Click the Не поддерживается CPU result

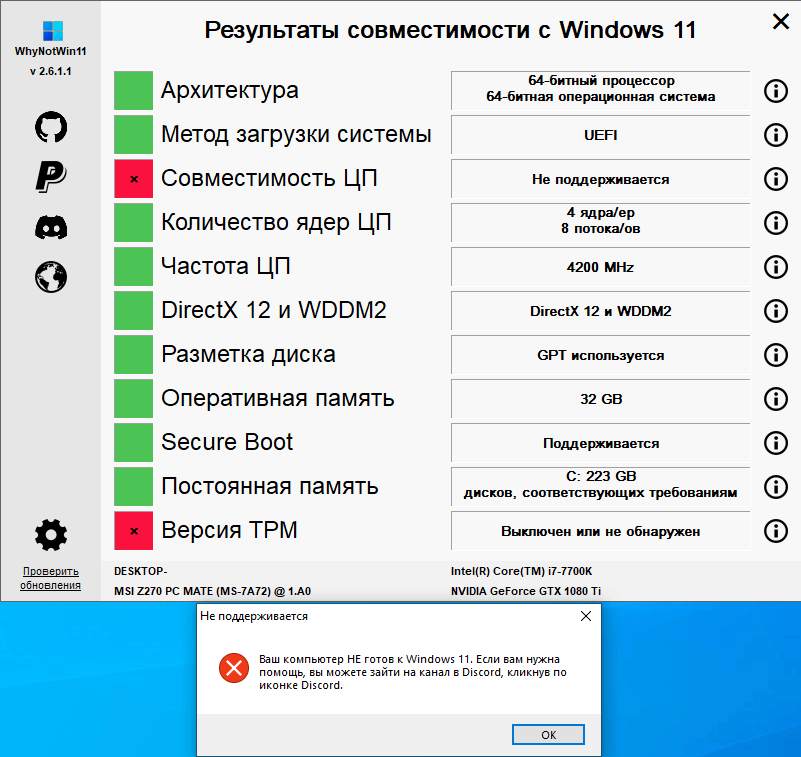click(601, 179)
